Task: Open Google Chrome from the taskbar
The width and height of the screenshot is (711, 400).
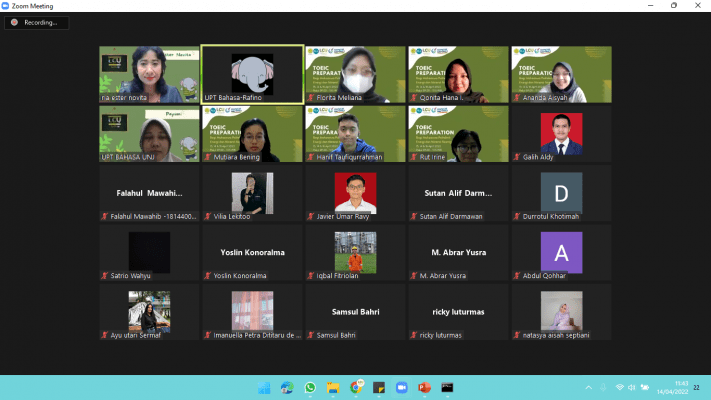Action: 356,387
